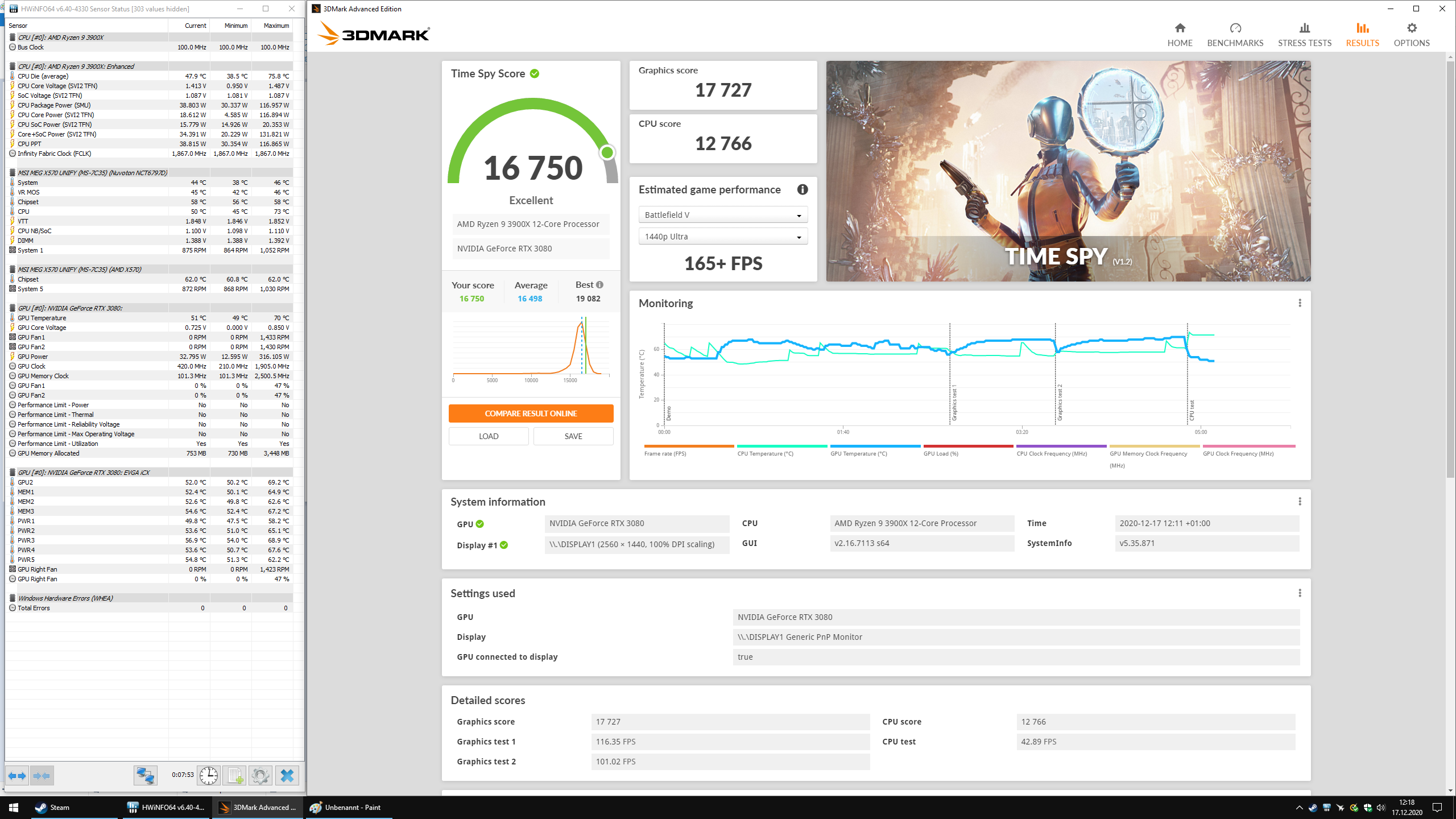
Task: Toggle GPU Load (%) legend line
Action: point(967,450)
